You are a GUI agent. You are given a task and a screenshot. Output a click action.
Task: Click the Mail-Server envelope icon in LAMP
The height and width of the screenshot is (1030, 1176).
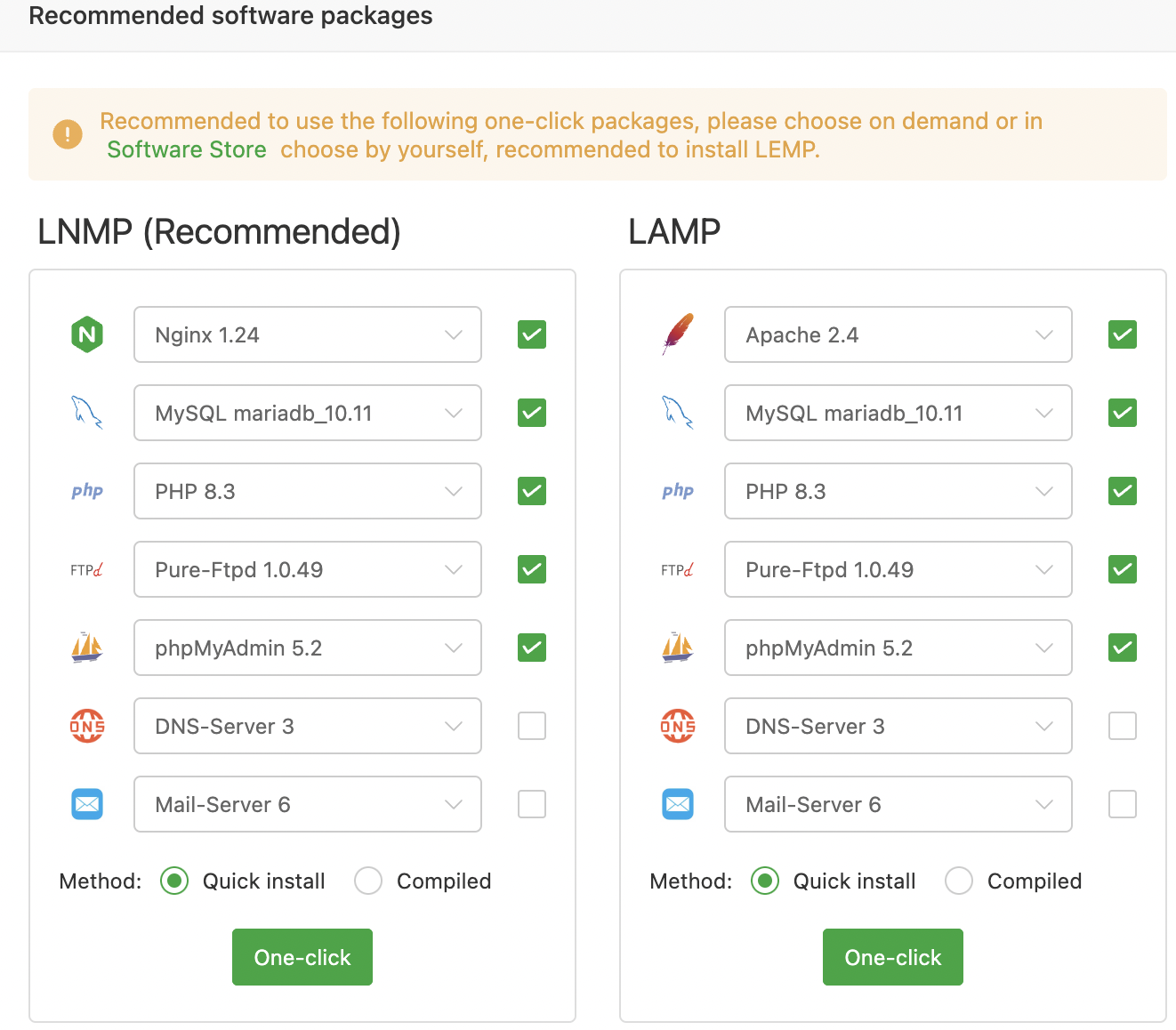678,804
